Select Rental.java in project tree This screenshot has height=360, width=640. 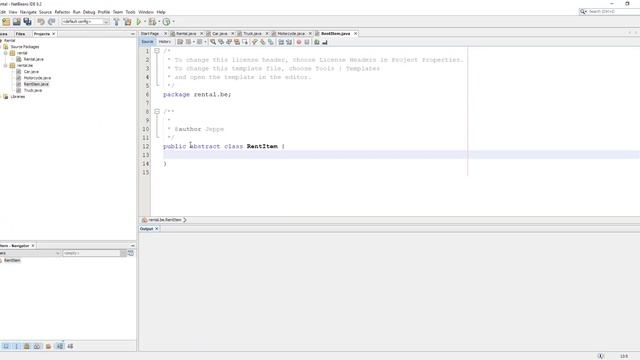click(33, 59)
